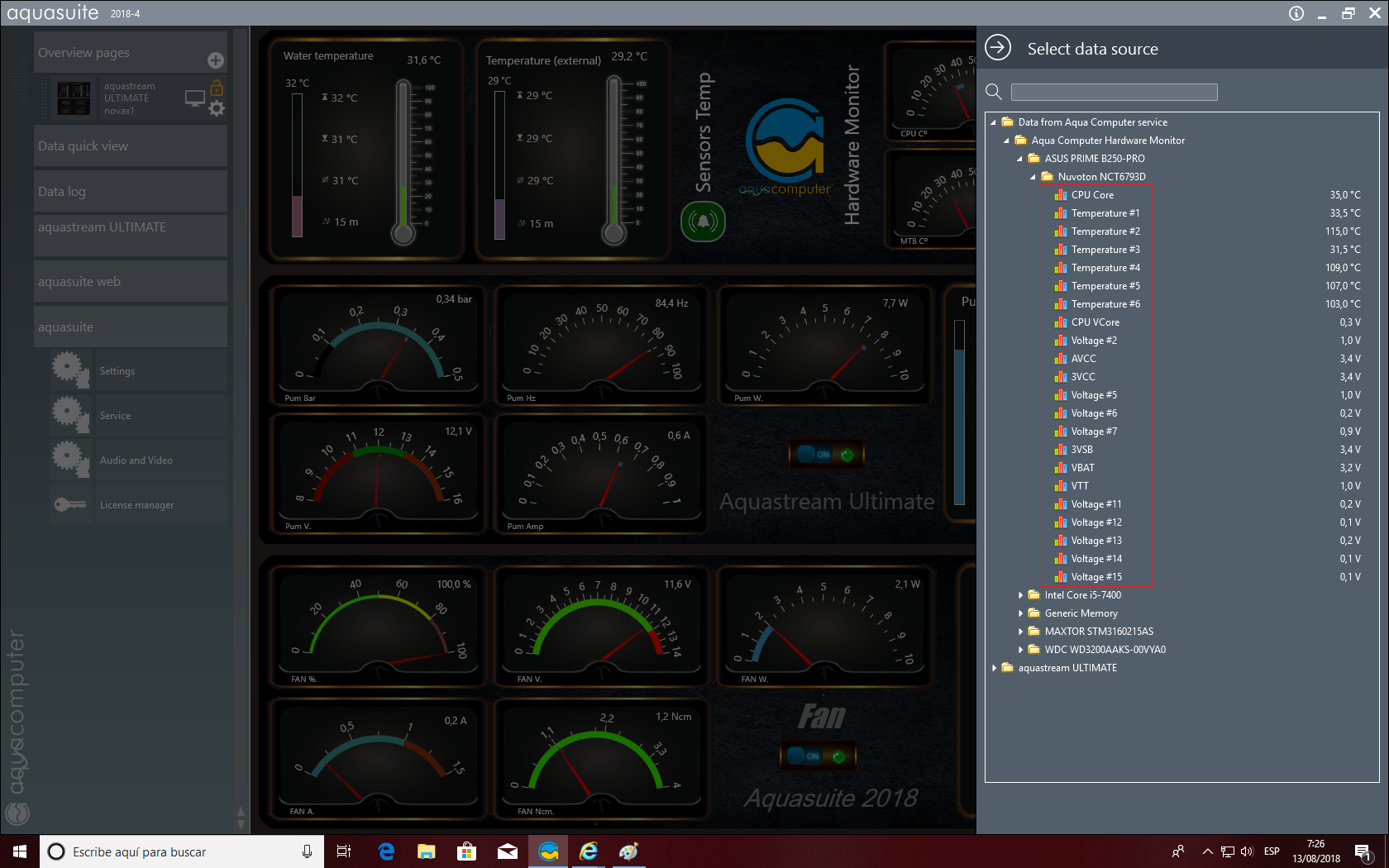Open the Windows Start menu

point(20,851)
